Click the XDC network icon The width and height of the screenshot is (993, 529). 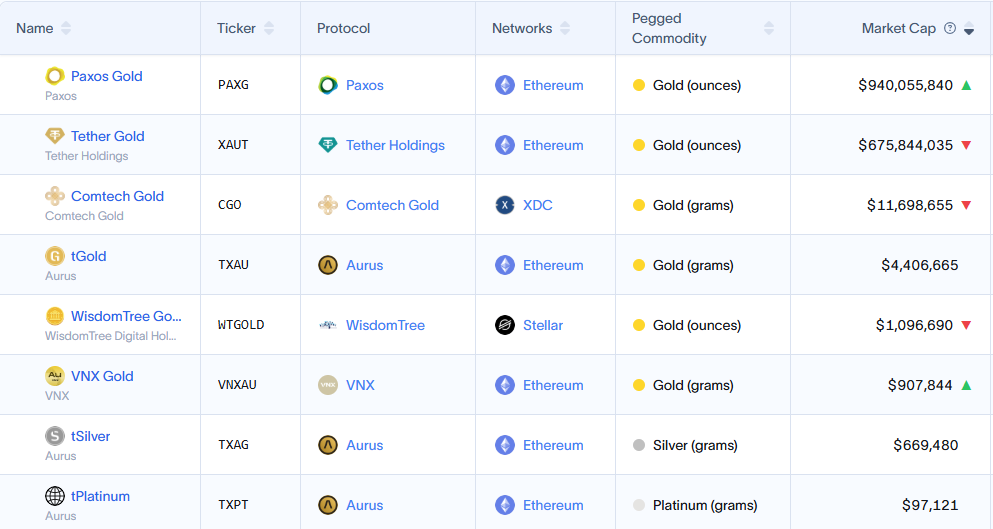505,205
